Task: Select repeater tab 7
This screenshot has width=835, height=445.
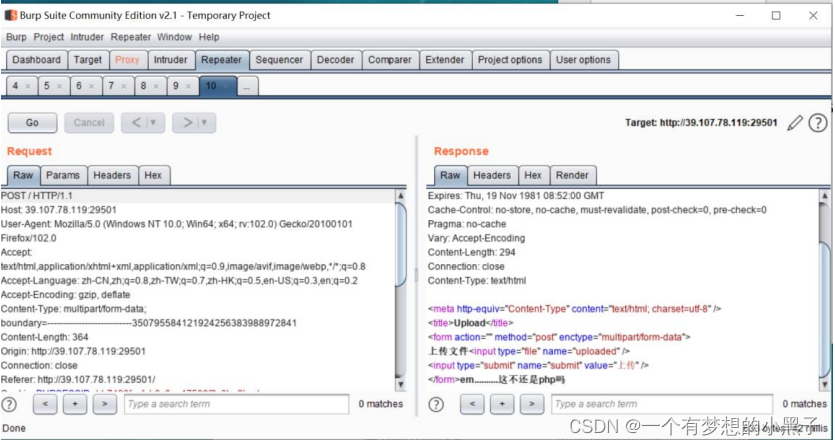Action: click(111, 86)
